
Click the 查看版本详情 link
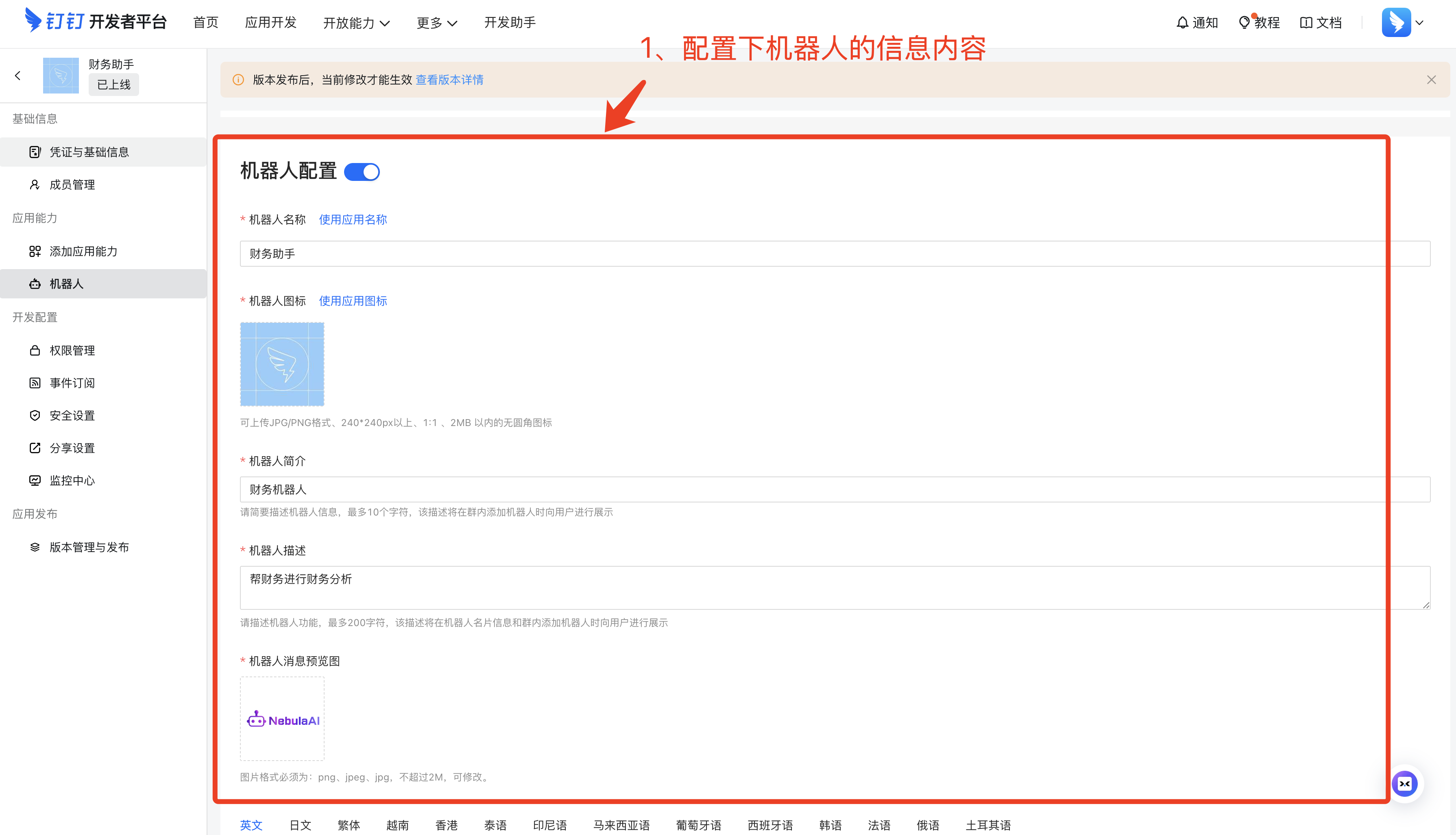pos(449,80)
